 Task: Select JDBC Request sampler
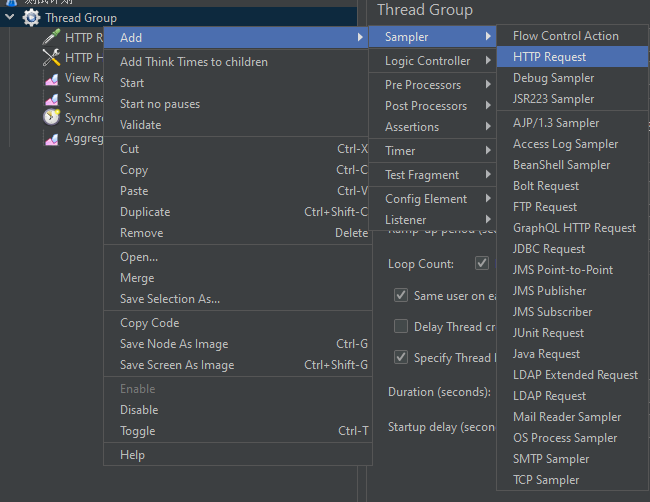[x=572, y=249]
